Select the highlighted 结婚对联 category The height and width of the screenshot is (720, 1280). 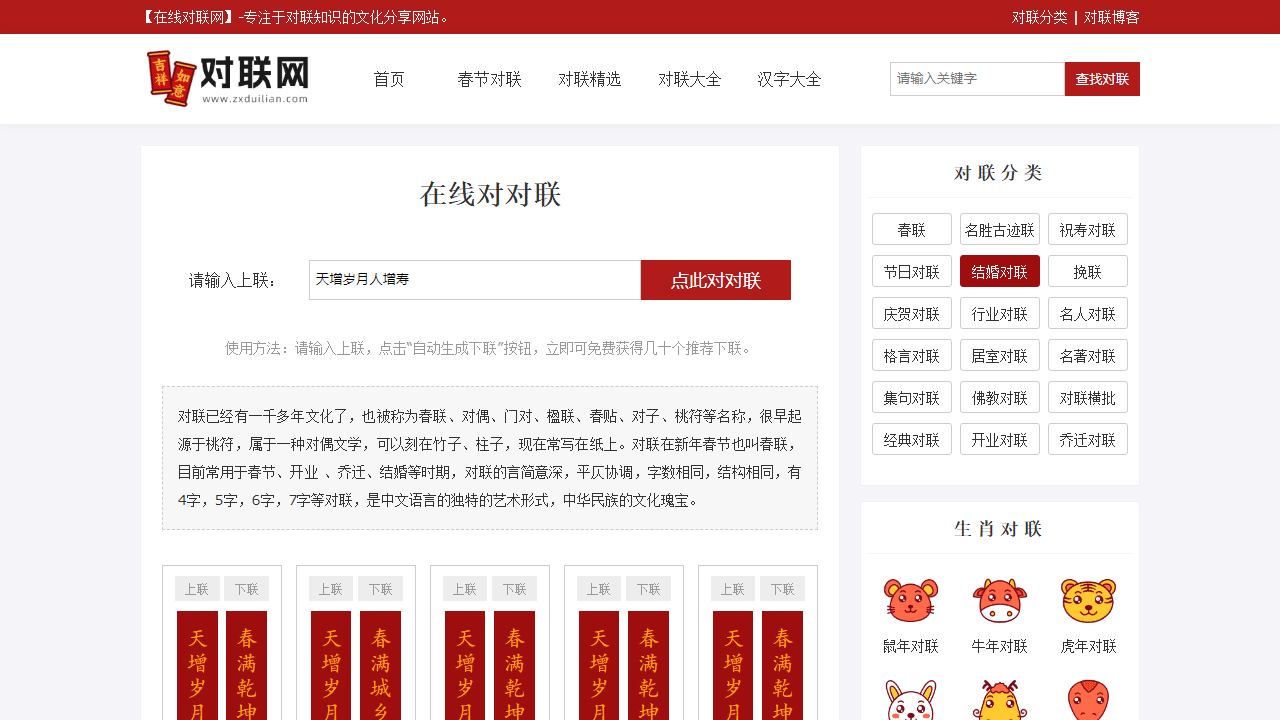[1000, 271]
